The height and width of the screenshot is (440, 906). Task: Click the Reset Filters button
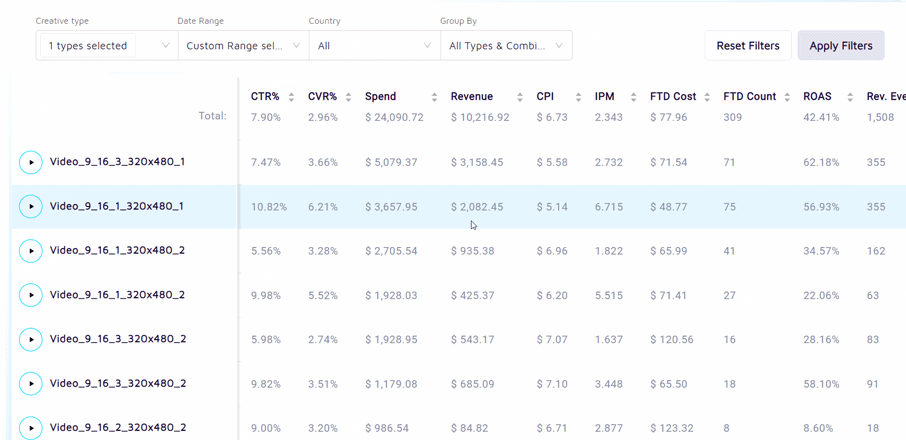(748, 46)
